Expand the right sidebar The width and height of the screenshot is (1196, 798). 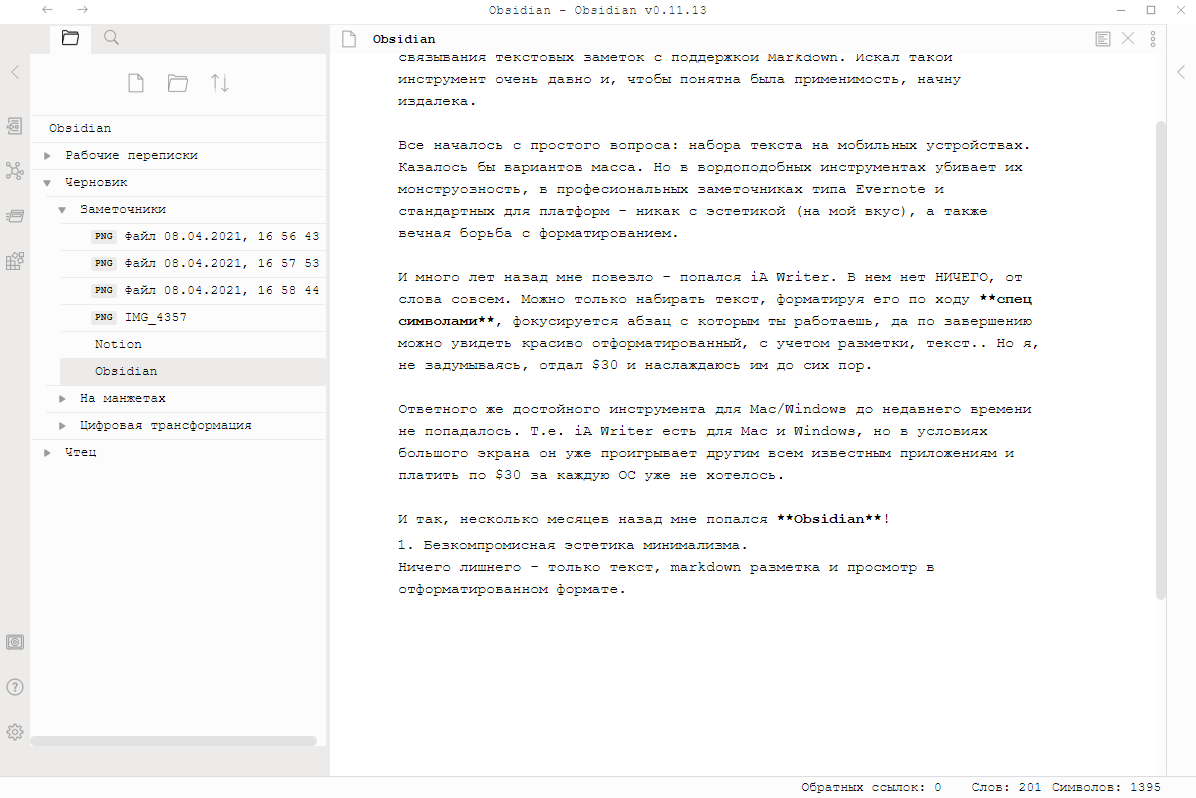point(1182,72)
